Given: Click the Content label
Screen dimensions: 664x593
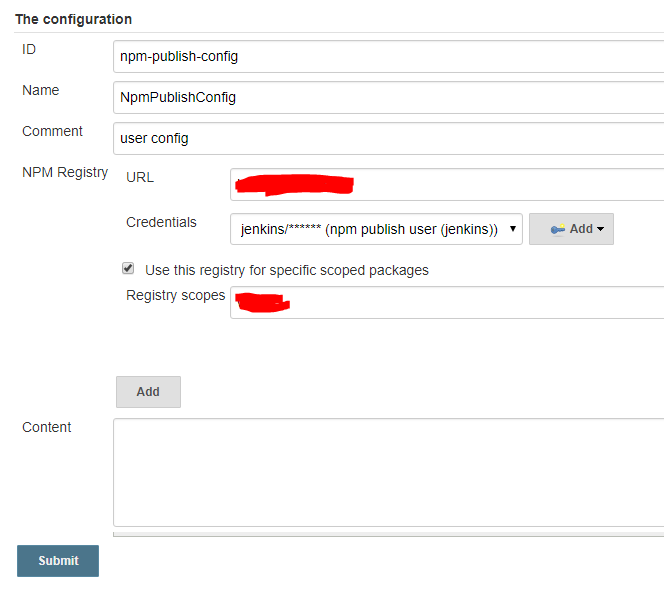Looking at the screenshot, I should [x=47, y=427].
